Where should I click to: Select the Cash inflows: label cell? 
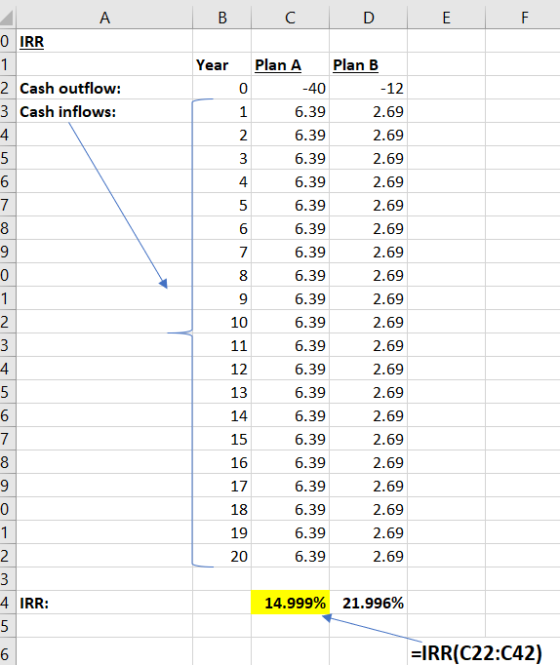click(x=104, y=112)
